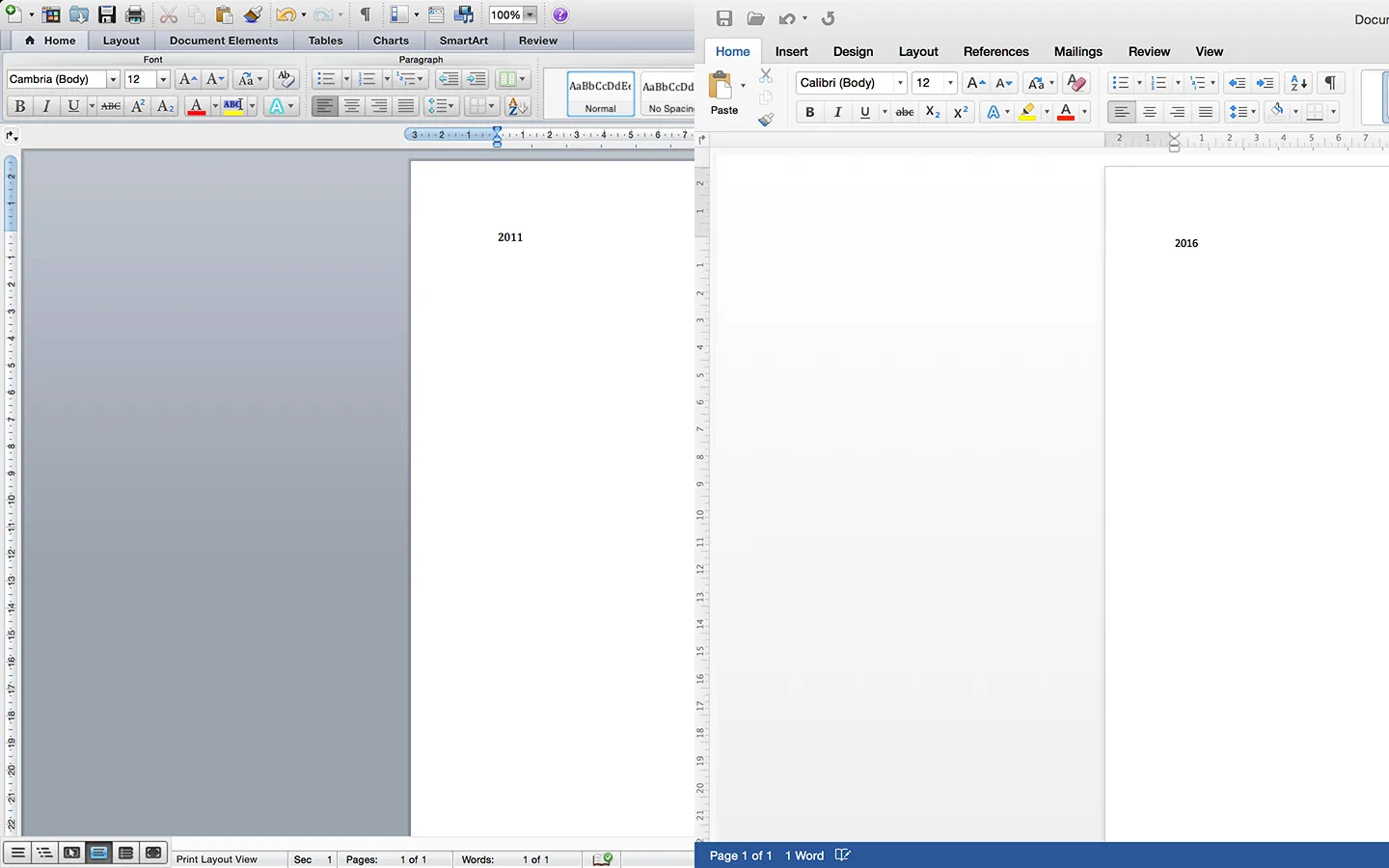Click the spelling check book icon in status bar
The image size is (1389, 868).
point(602,858)
